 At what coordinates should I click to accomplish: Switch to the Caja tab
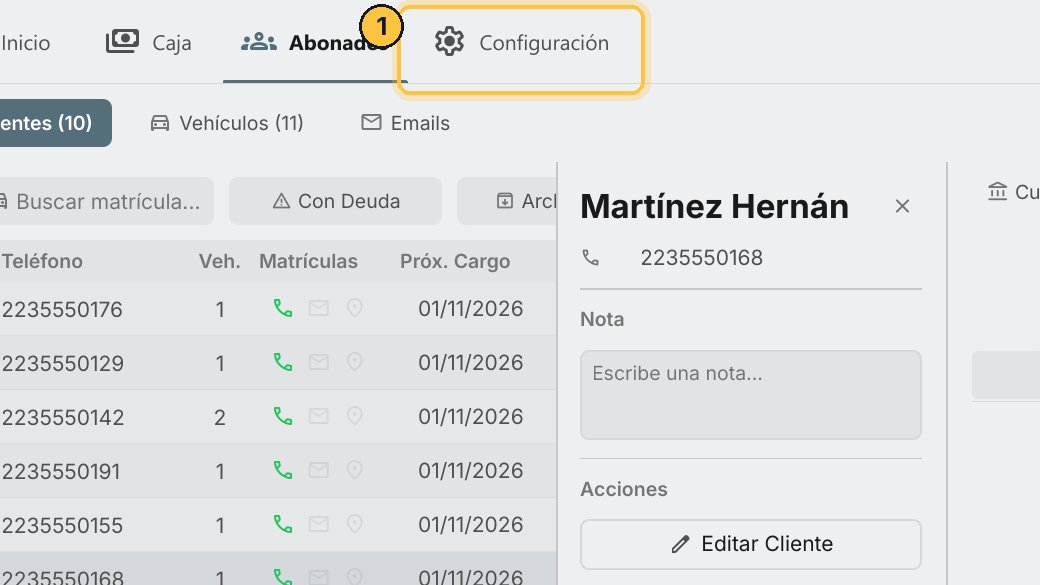point(149,43)
